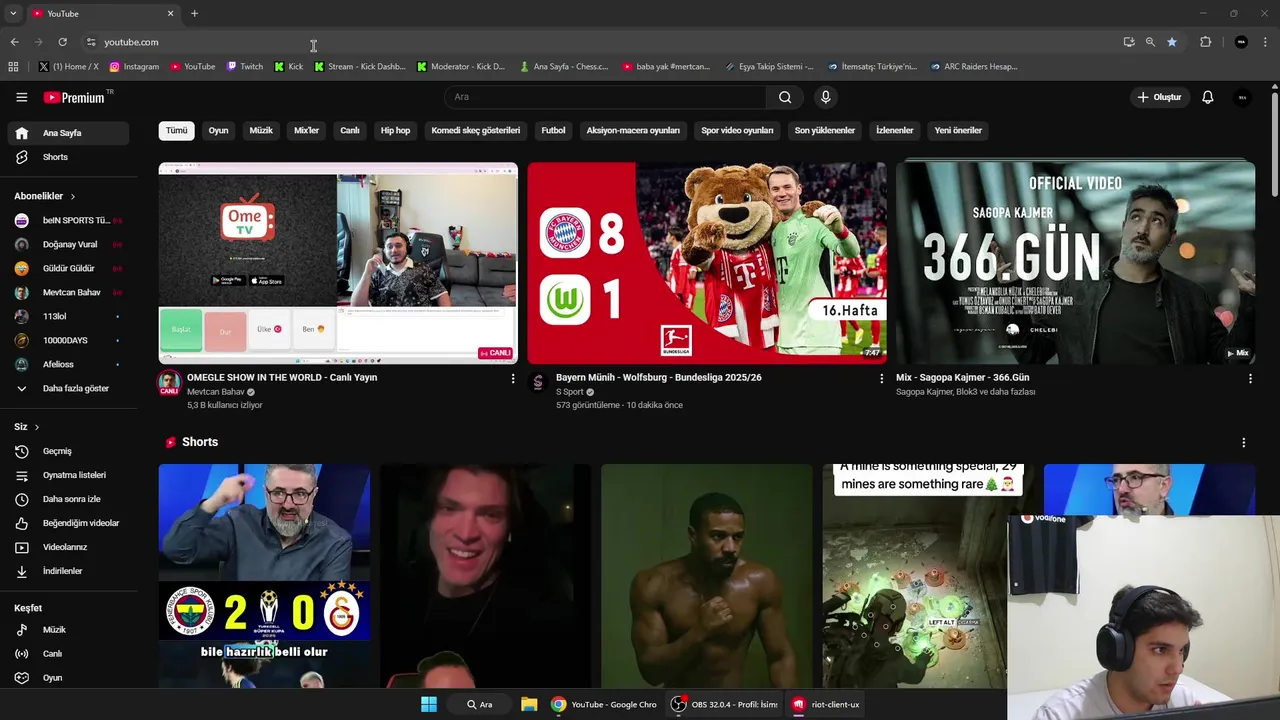Open Mevtcan Bahav channel avatar under video
Screen dimensions: 1280x720
pos(170,383)
